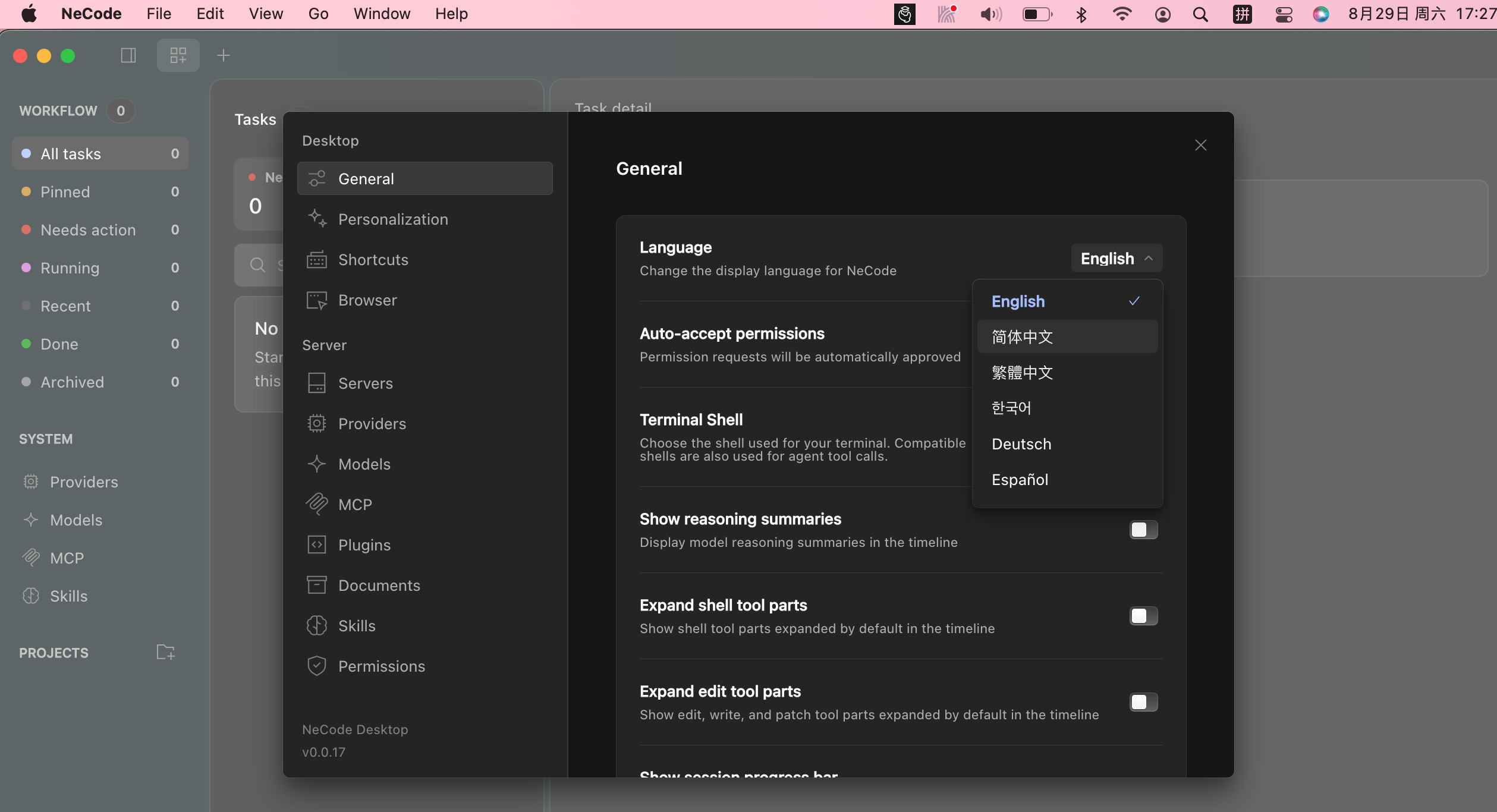Viewport: 1497px width, 812px height.
Task: Open the Apple menu
Action: click(x=29, y=14)
